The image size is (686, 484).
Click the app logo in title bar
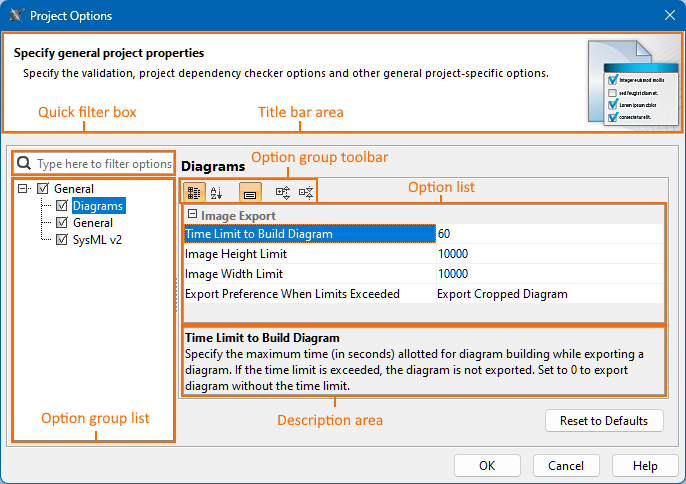(x=15, y=15)
